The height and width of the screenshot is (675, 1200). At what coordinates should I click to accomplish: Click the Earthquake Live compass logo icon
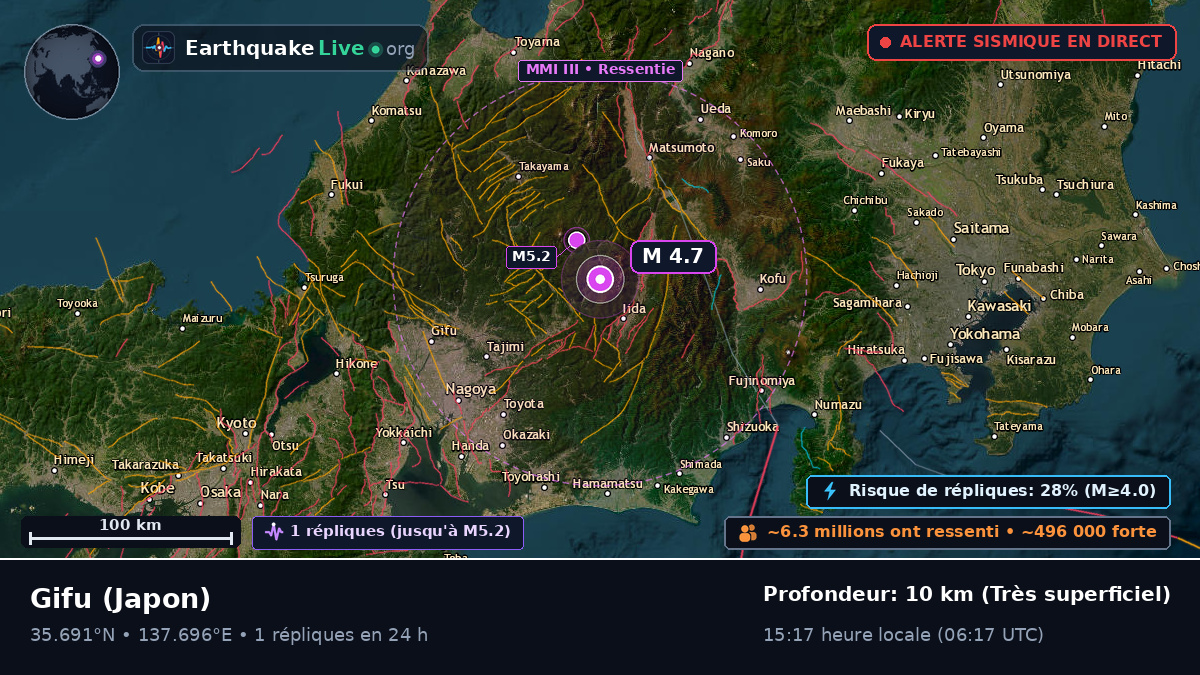(158, 48)
